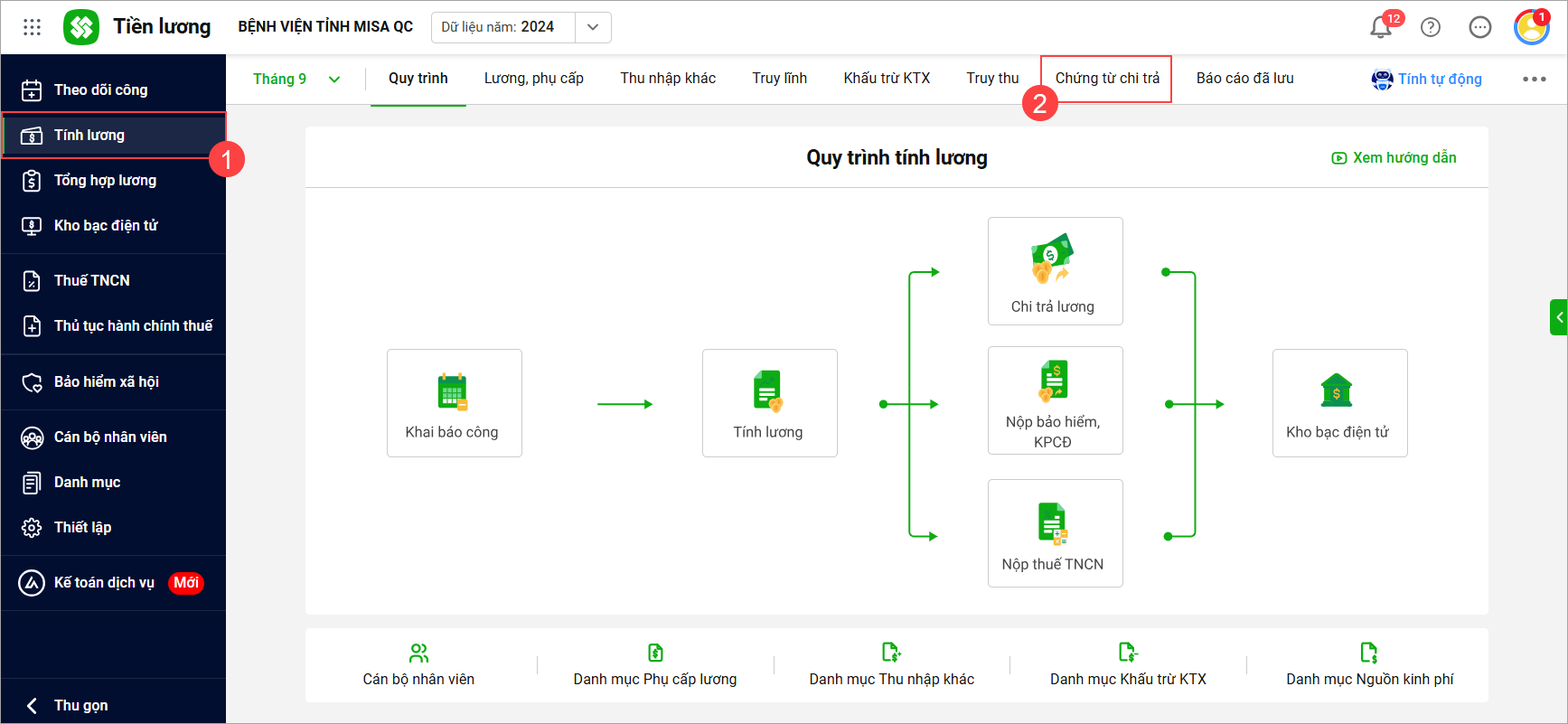Open notifications bell icon
Viewport: 1568px width, 724px height.
[1381, 27]
